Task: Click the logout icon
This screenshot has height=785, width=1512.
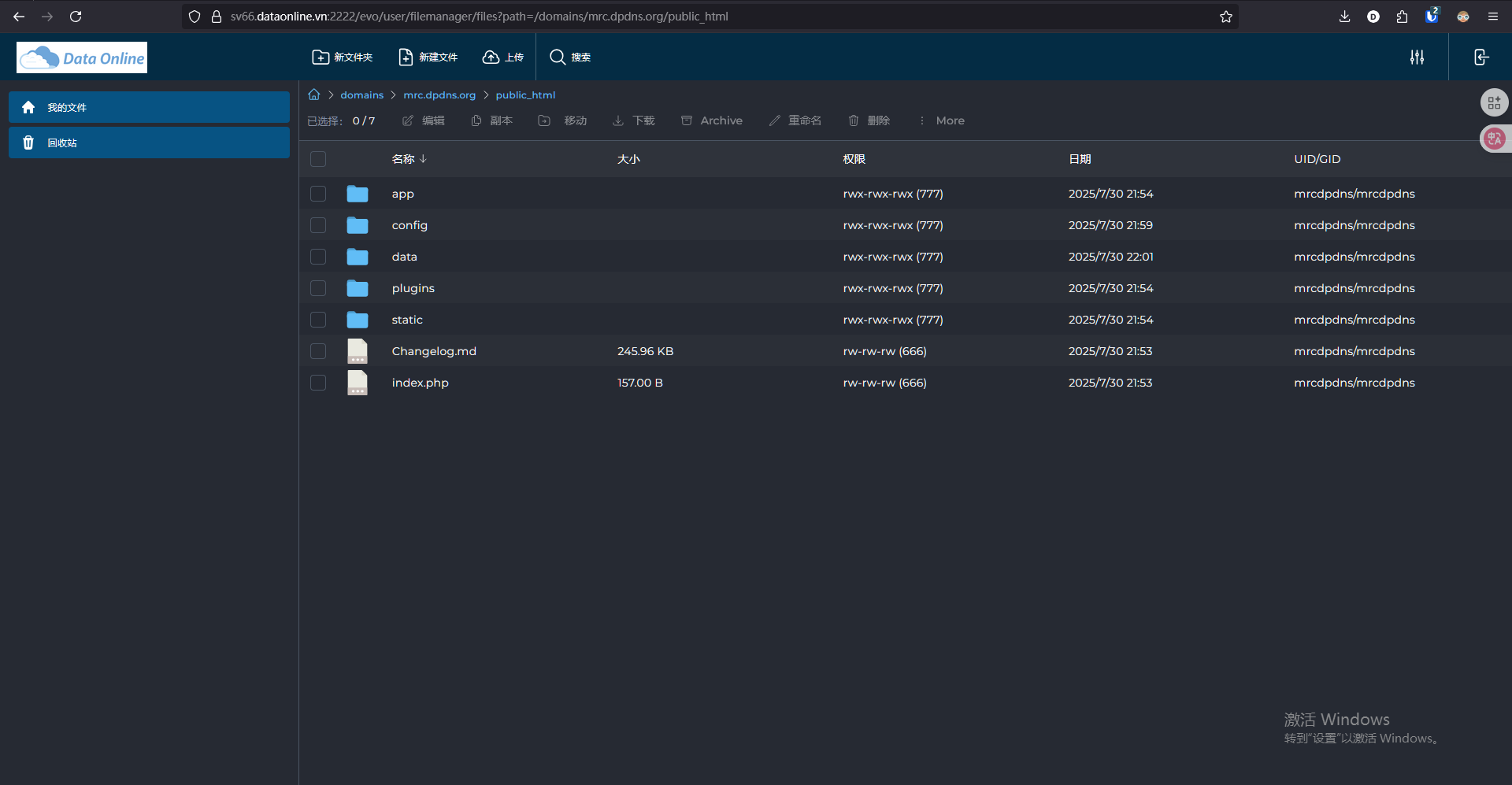Action: point(1481,57)
